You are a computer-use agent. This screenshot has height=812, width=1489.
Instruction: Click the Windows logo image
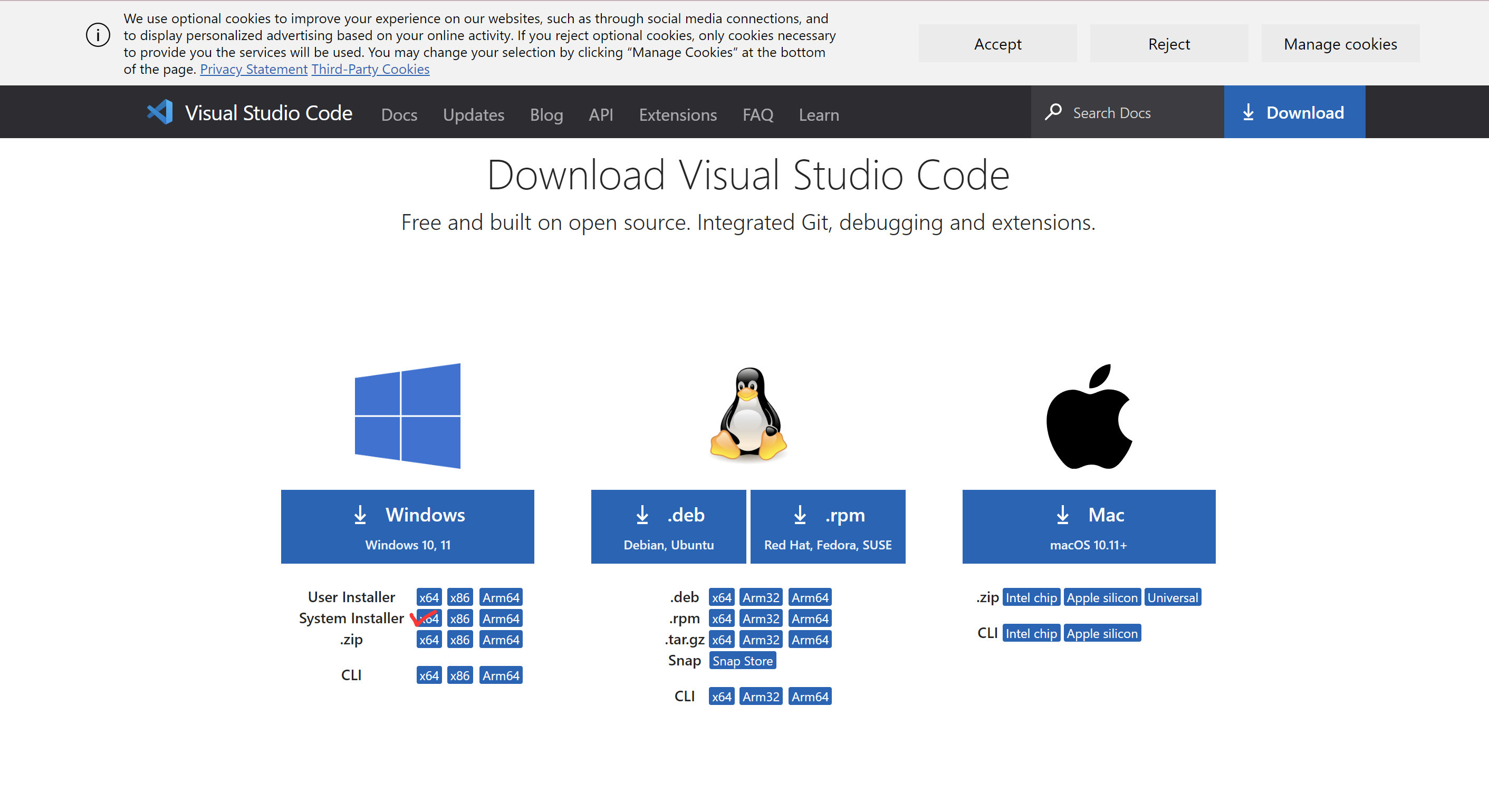(408, 415)
